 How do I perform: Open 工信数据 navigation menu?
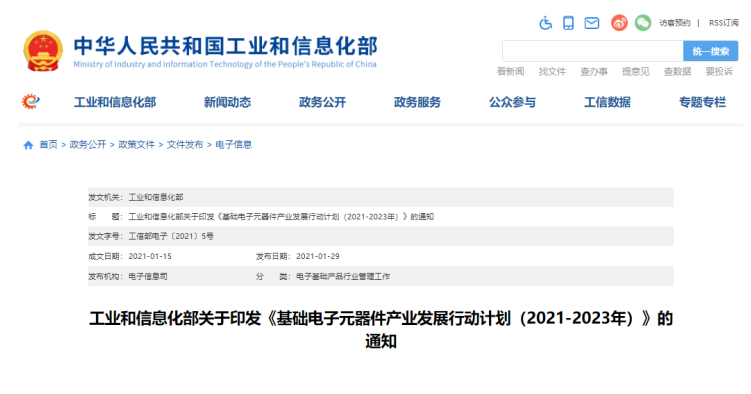click(607, 102)
